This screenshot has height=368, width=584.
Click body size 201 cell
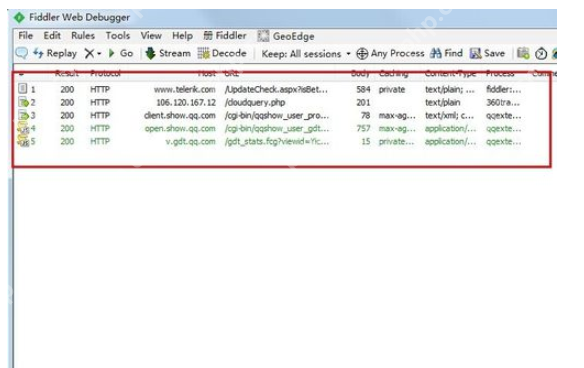(x=363, y=102)
